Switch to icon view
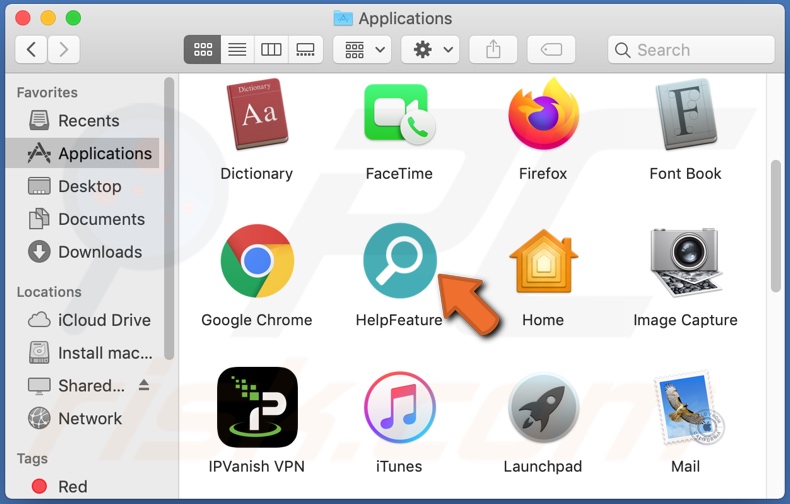Viewport: 790px width, 504px height. click(203, 49)
